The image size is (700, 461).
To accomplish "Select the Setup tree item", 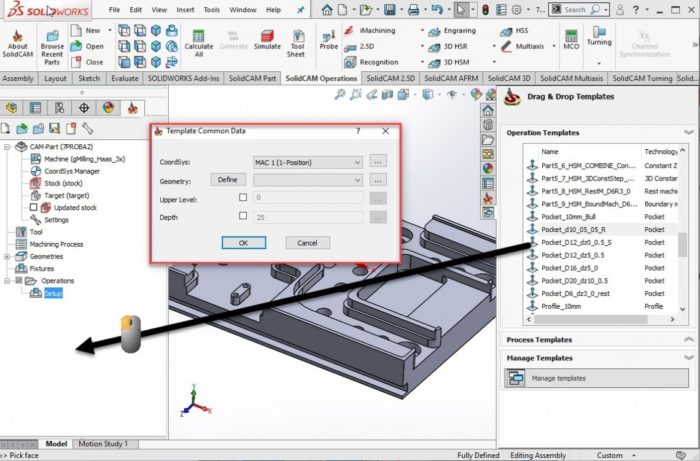I will (x=53, y=293).
